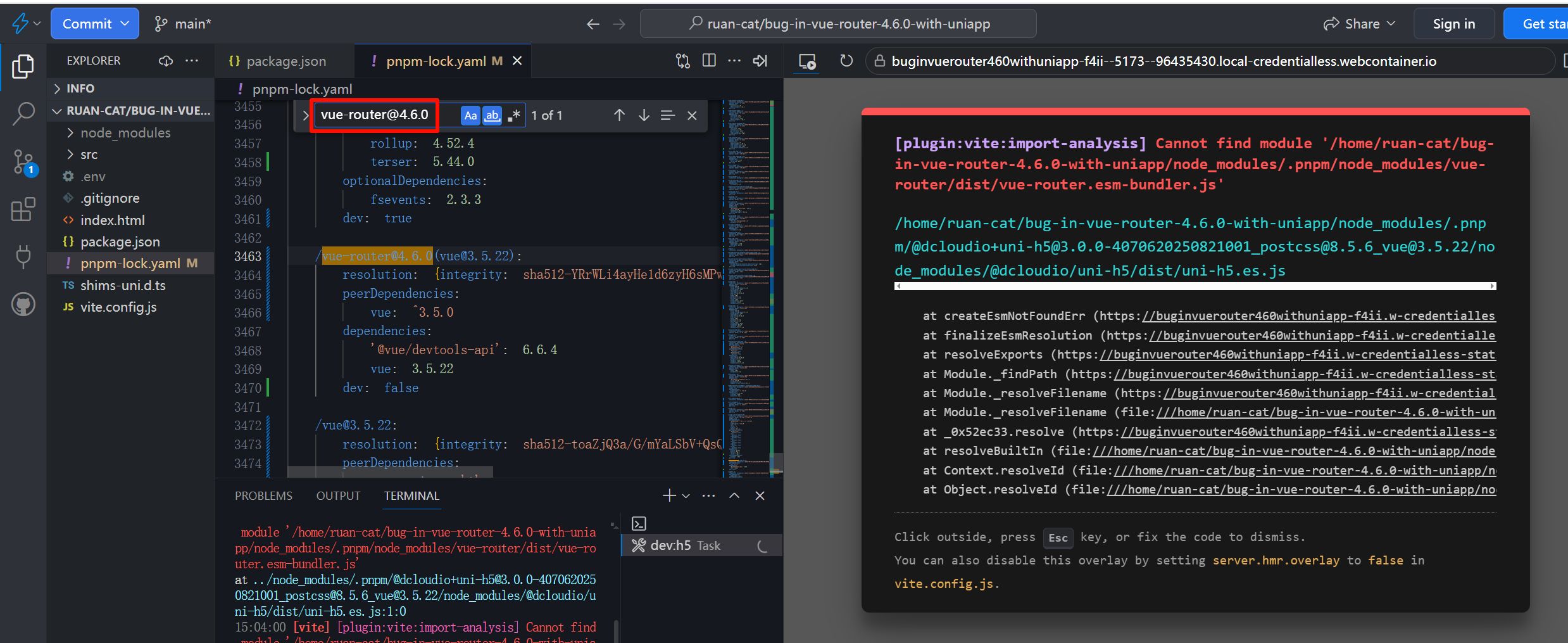Screen dimensions: 1568x643
Task: Toggle Use Regular Expression option
Action: click(x=514, y=115)
